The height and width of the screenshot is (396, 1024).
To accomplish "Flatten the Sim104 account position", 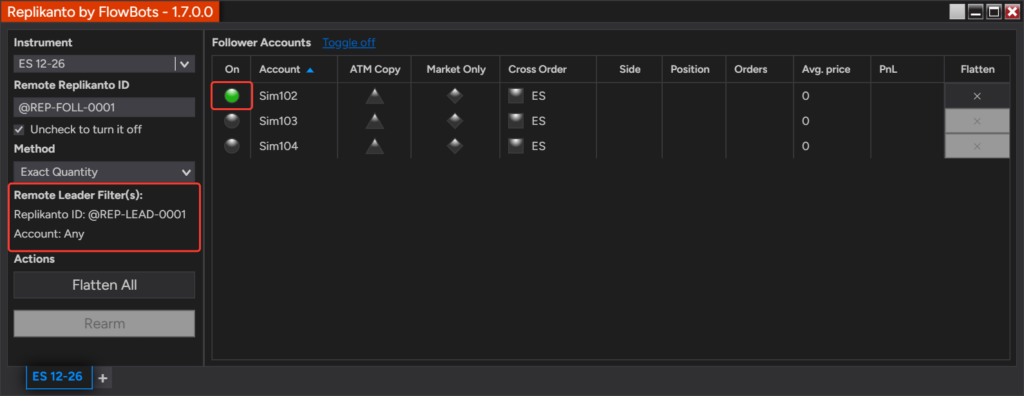I will 977,146.
